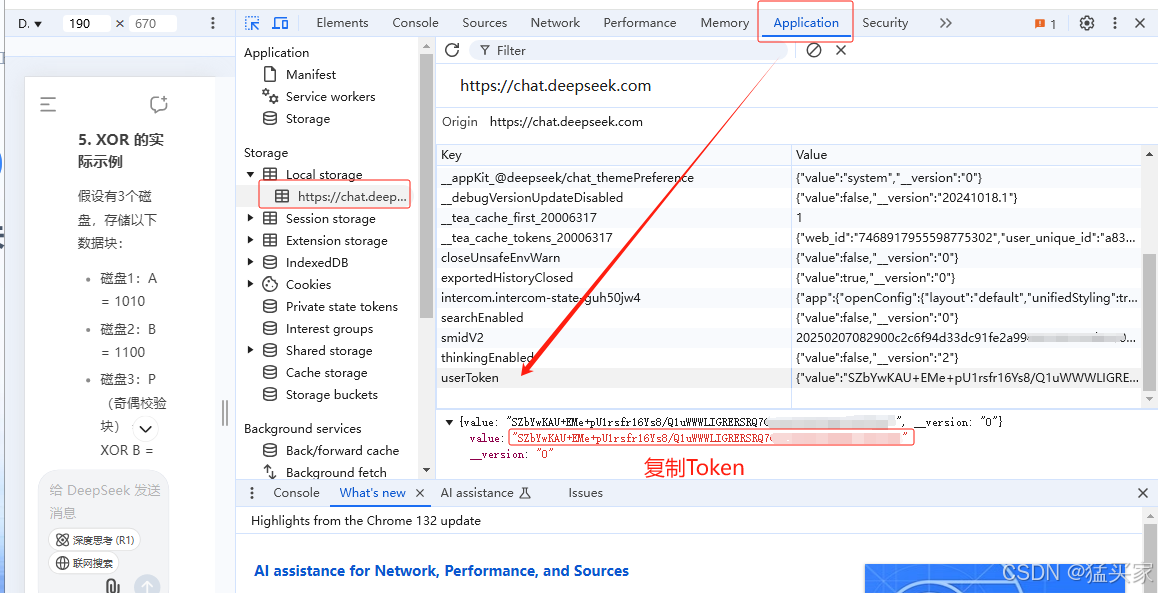This screenshot has height=593, width=1158.
Task: Open DeepSeek sidebar menu icon
Action: [48, 104]
